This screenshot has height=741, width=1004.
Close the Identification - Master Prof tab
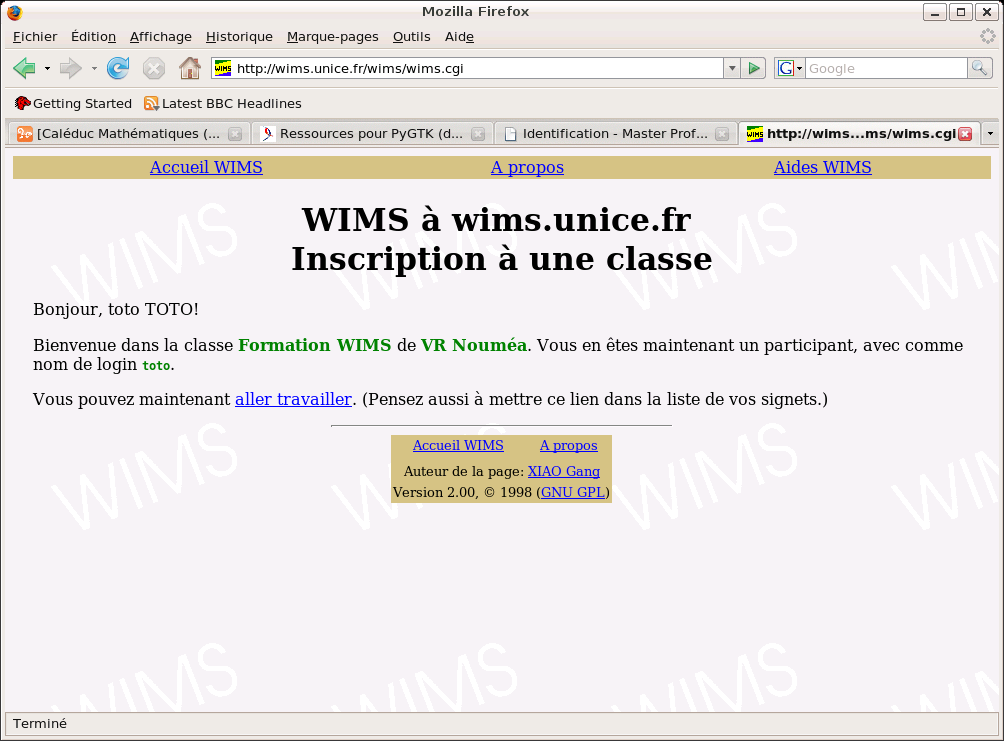(x=722, y=133)
